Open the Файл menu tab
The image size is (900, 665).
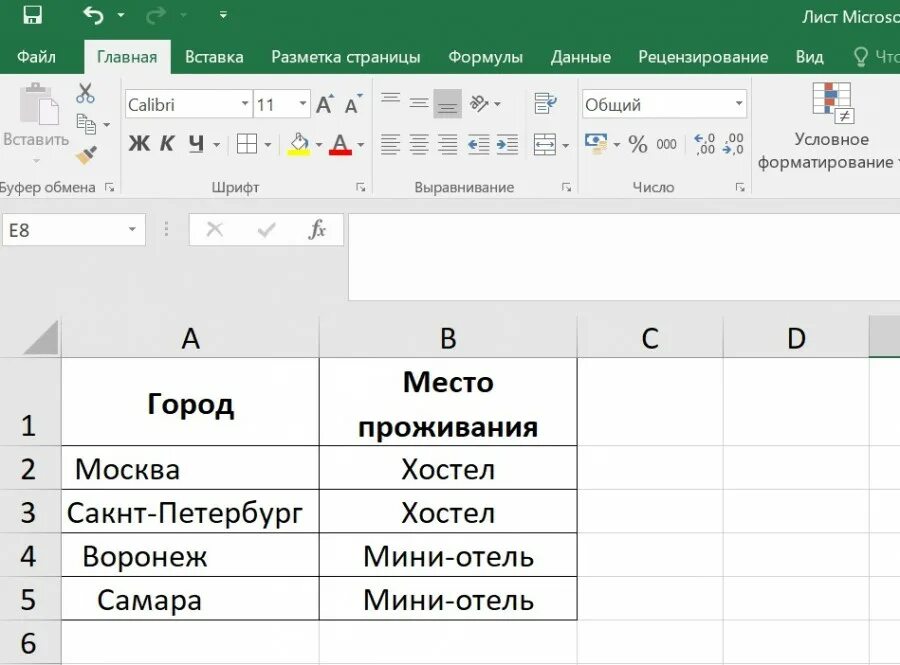point(36,57)
